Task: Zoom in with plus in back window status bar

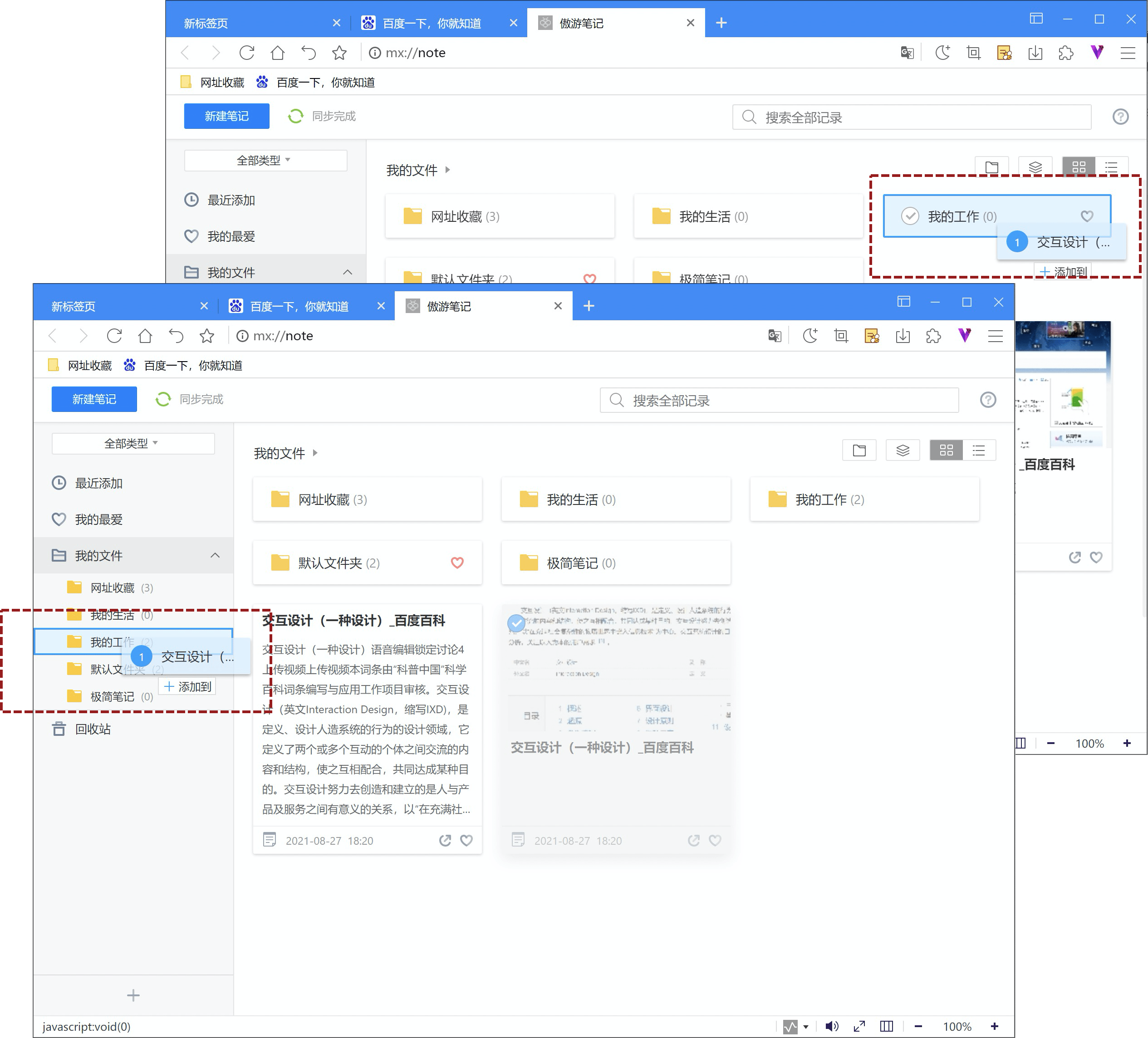Action: (1127, 743)
